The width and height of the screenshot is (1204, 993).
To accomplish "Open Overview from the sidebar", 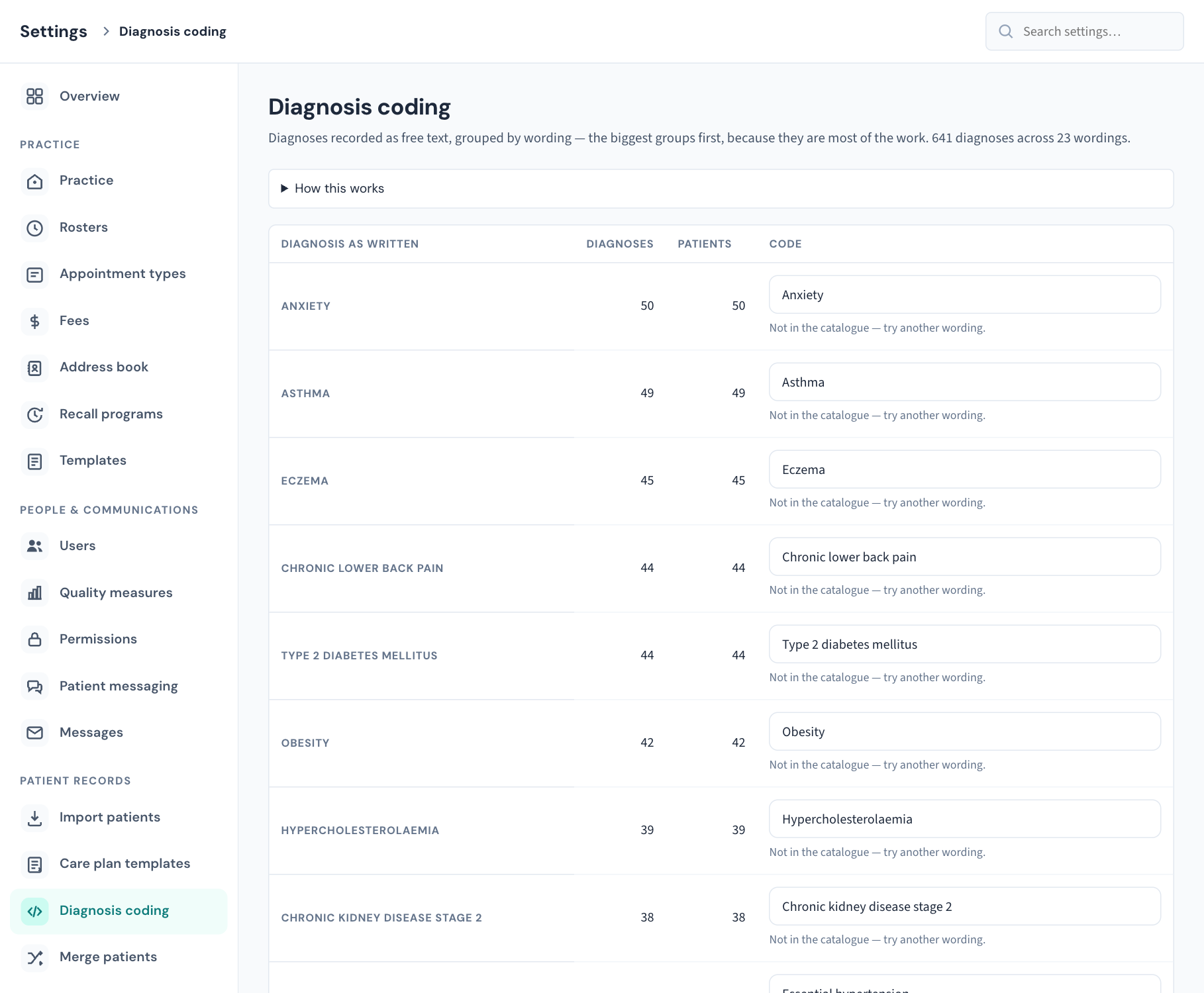I will (x=119, y=97).
